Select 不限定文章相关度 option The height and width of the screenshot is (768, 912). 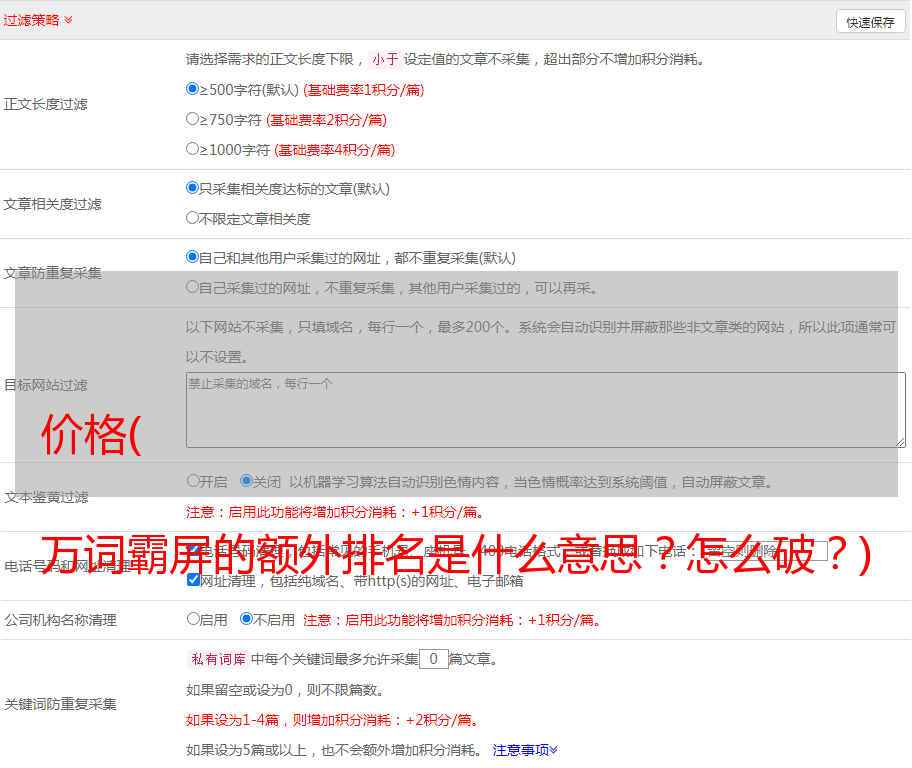coord(192,218)
